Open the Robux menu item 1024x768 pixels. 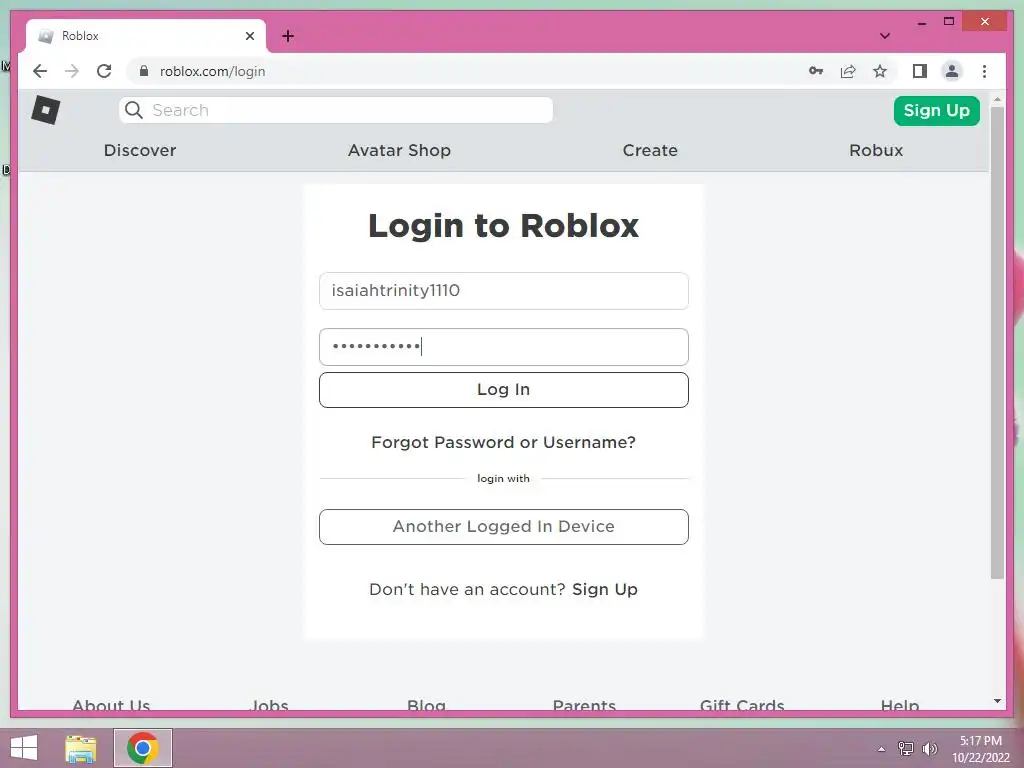[876, 150]
